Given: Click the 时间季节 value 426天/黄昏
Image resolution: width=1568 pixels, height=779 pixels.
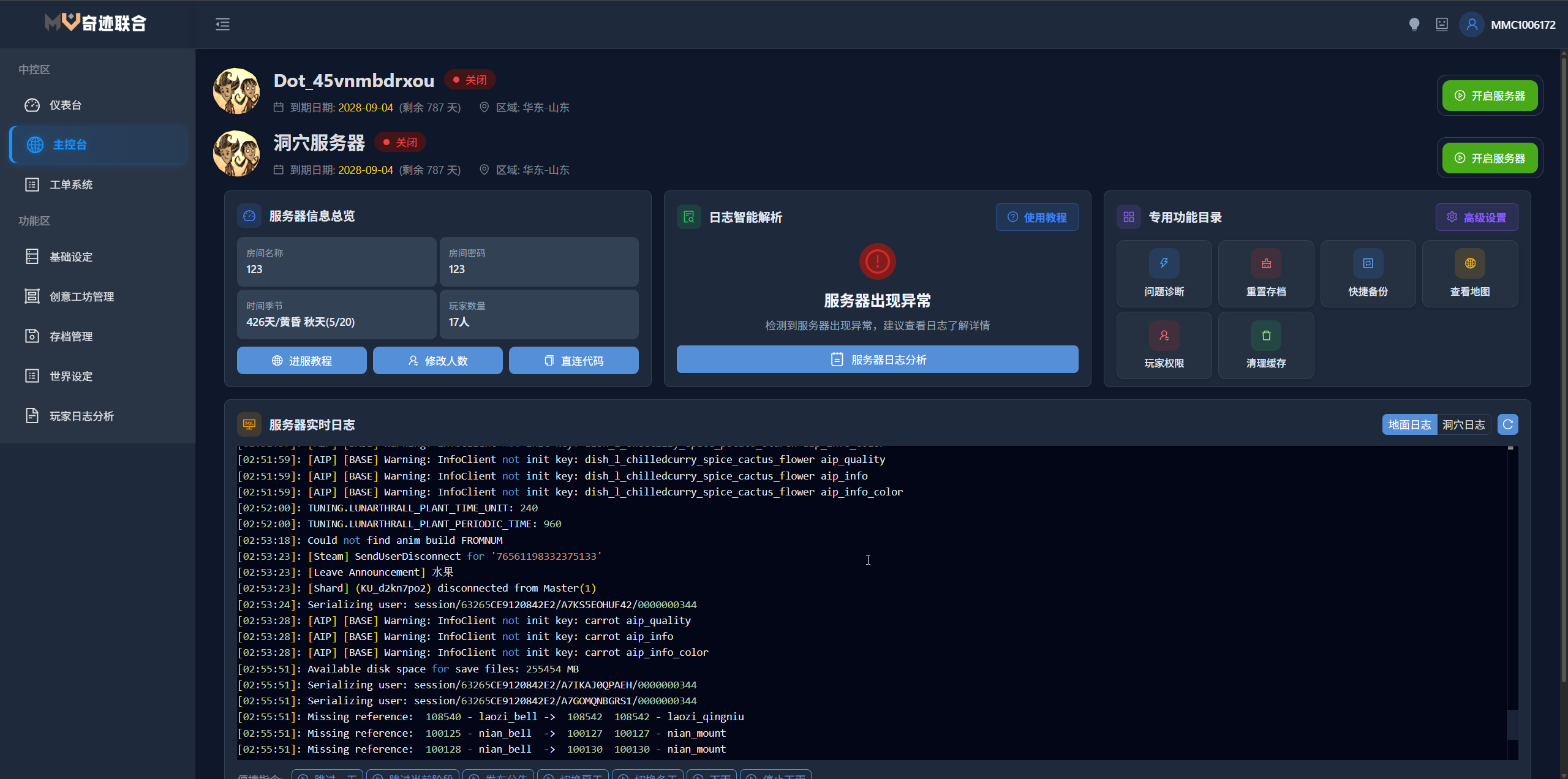Looking at the screenshot, I should [x=300, y=322].
